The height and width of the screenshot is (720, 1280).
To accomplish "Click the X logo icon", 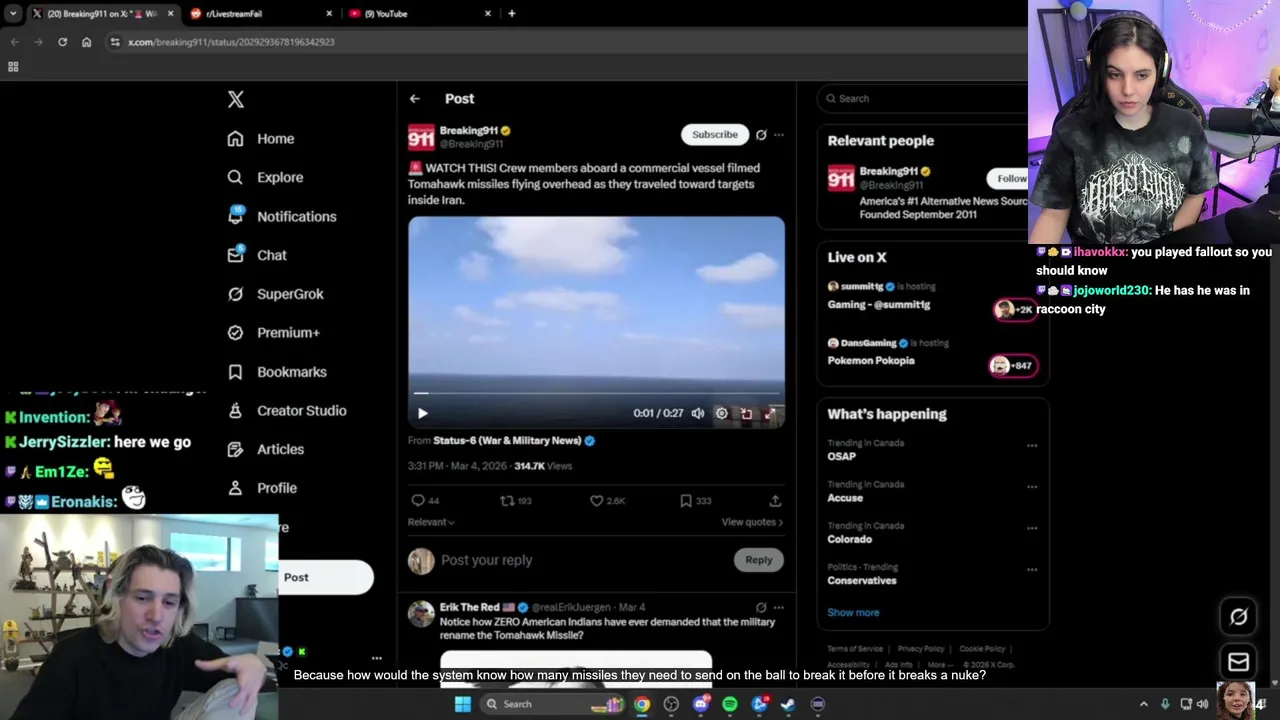I will (236, 99).
